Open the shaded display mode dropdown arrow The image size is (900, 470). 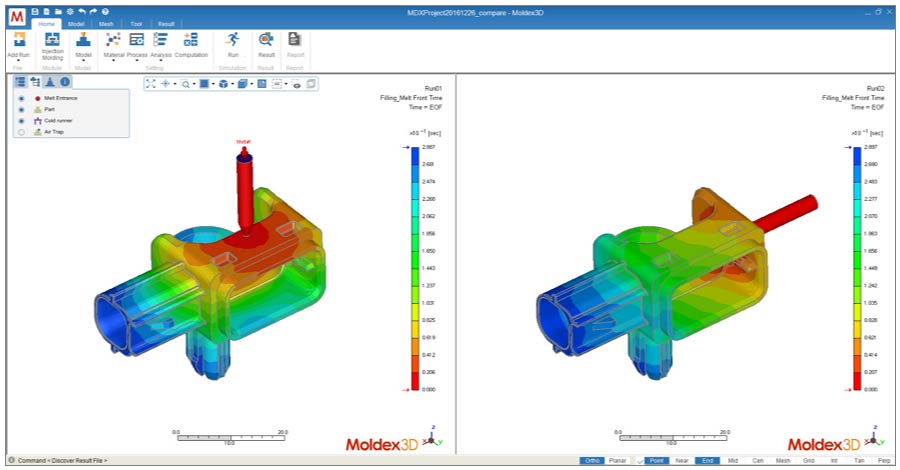(x=251, y=84)
